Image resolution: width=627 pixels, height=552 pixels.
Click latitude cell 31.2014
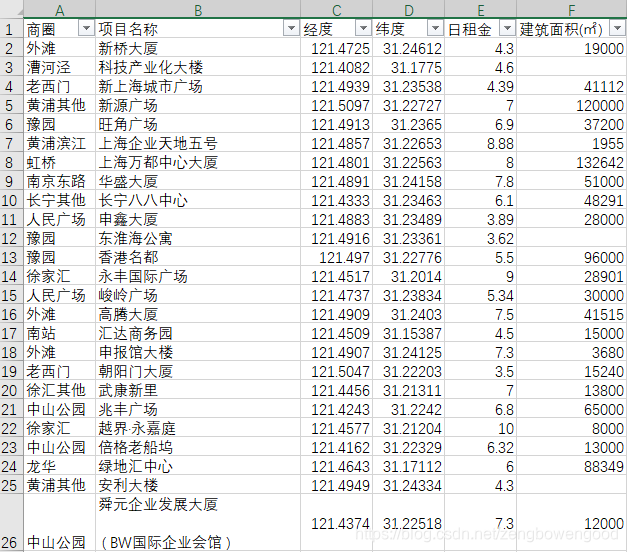[x=408, y=276]
